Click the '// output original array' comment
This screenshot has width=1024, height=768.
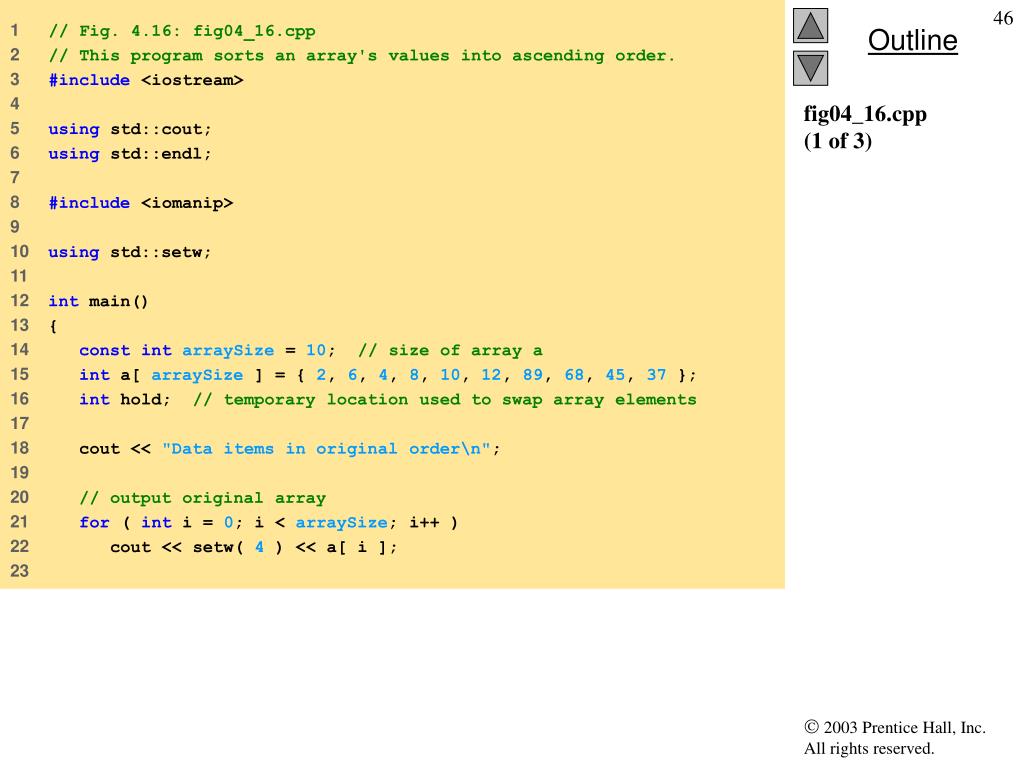click(x=202, y=498)
